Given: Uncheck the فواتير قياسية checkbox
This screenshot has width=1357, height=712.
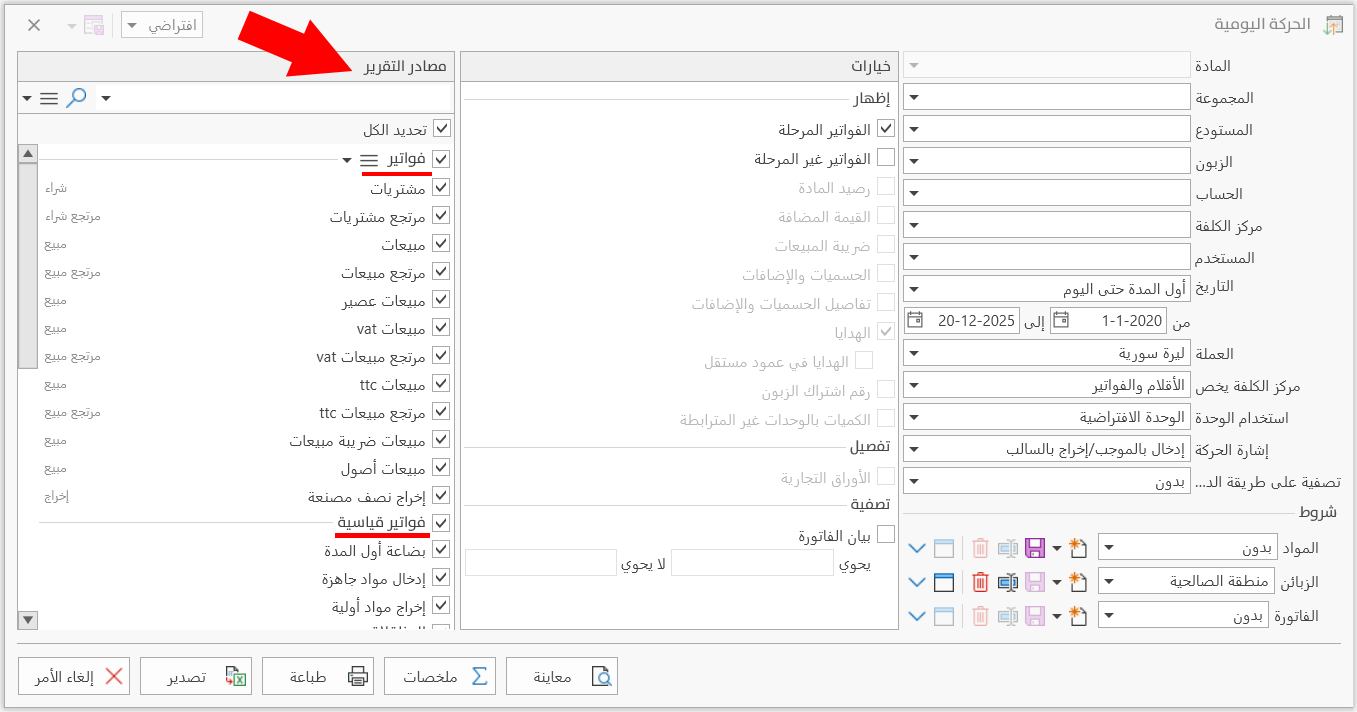Looking at the screenshot, I should point(440,521).
